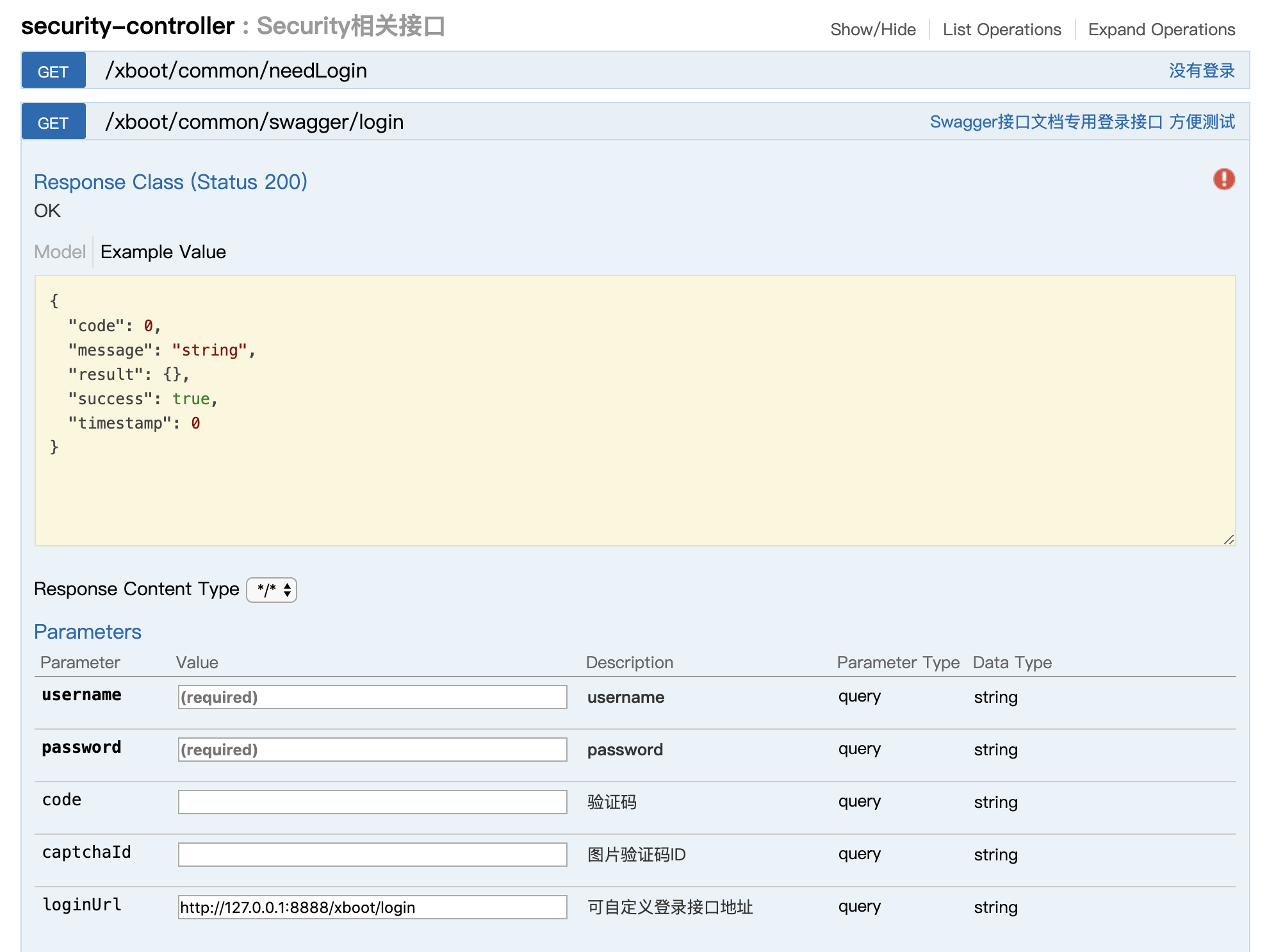Image resolution: width=1267 pixels, height=952 pixels.
Task: Click the captchaId value input field
Action: click(x=372, y=855)
